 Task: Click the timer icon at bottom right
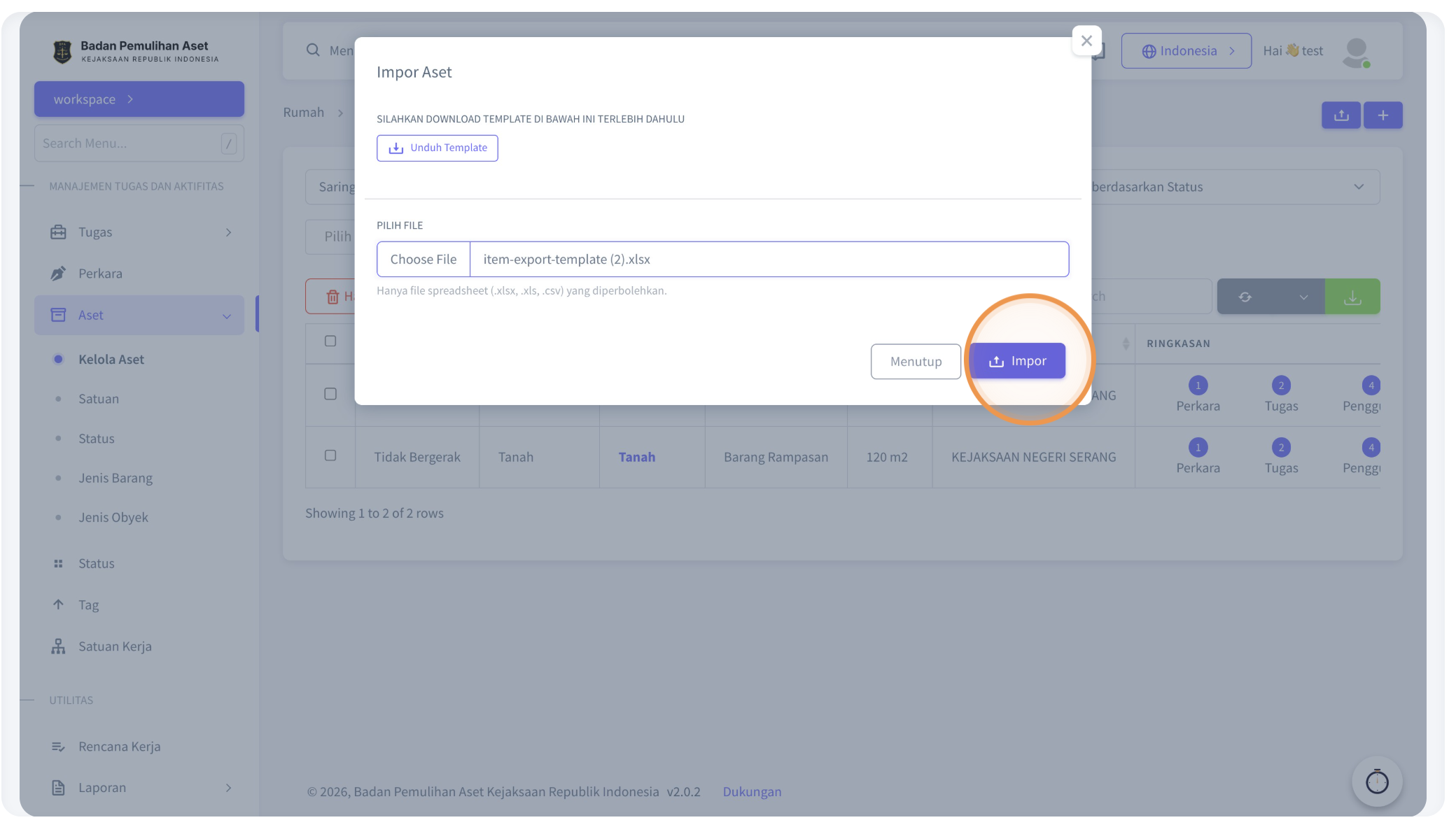click(1377, 782)
